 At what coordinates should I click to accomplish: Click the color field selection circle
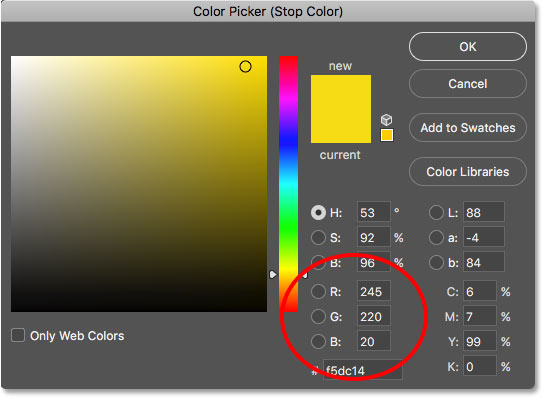(245, 67)
